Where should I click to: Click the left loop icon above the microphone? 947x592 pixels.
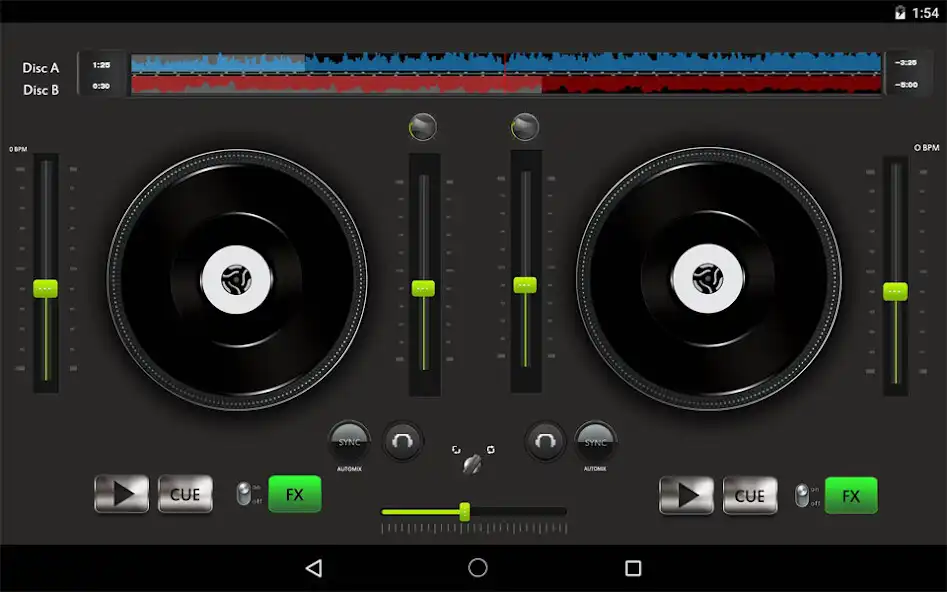456,449
